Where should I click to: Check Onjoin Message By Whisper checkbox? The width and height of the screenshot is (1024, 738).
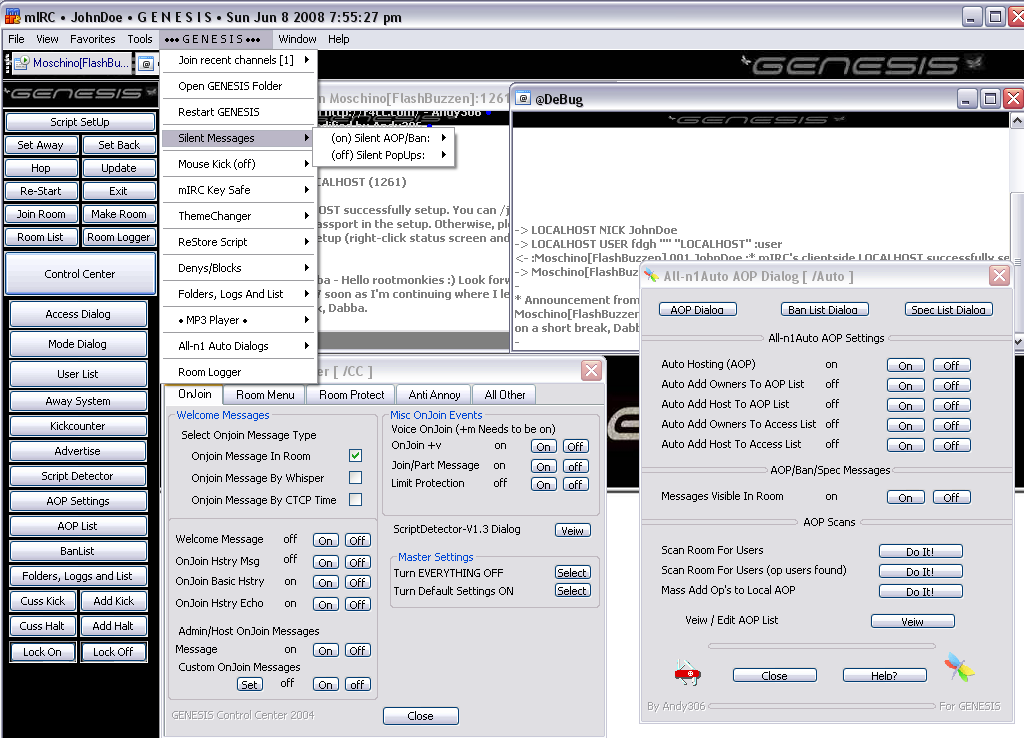click(x=355, y=477)
